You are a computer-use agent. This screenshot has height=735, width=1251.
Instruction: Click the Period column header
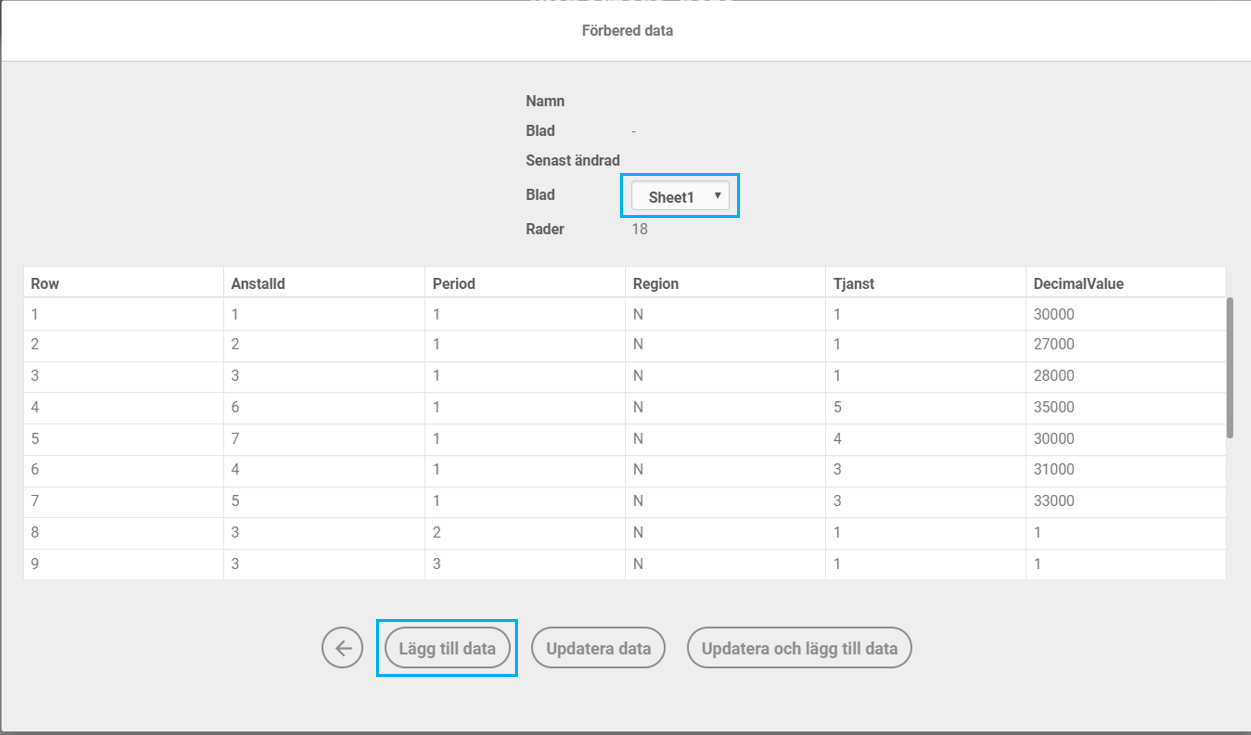pos(454,283)
